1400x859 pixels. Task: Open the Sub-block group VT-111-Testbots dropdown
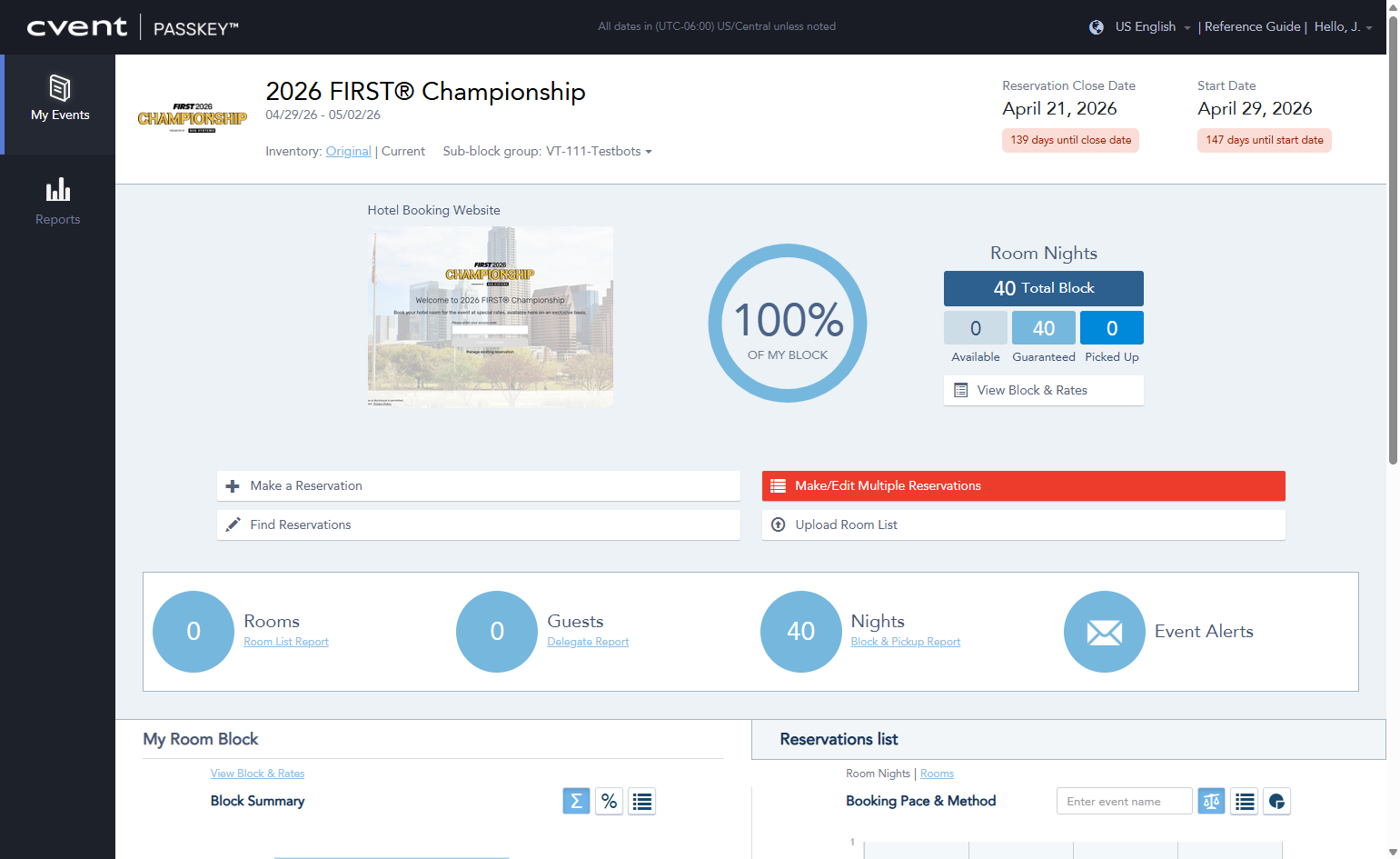(599, 152)
